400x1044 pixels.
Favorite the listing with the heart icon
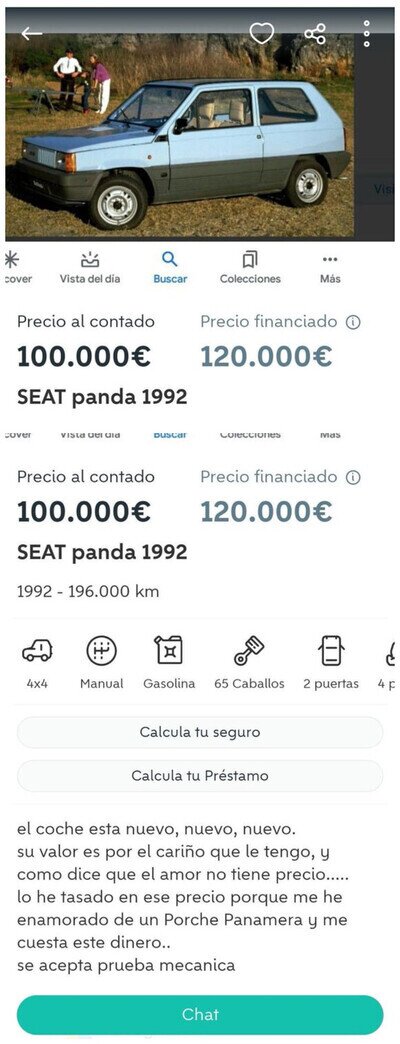pyautogui.click(x=262, y=33)
